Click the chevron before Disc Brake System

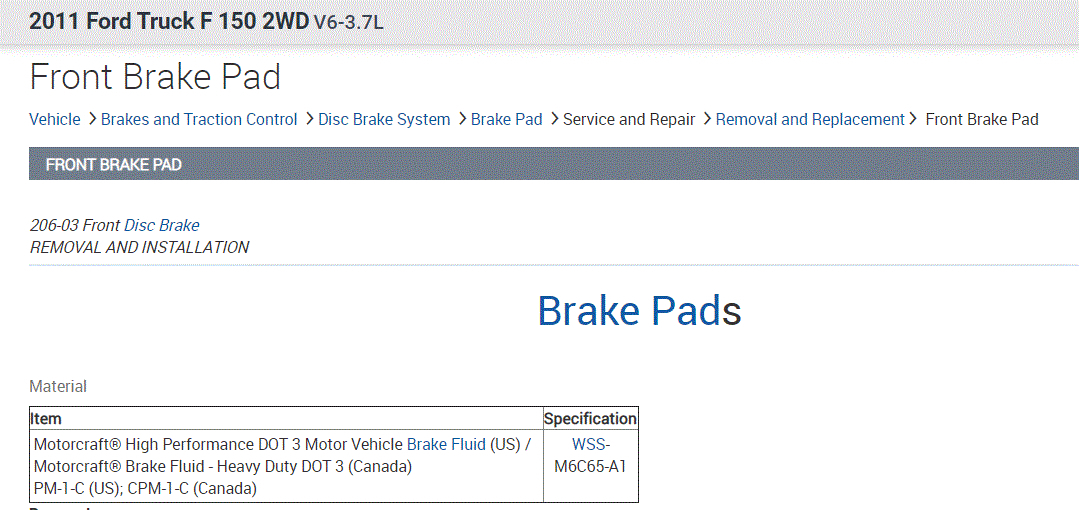pyautogui.click(x=309, y=120)
